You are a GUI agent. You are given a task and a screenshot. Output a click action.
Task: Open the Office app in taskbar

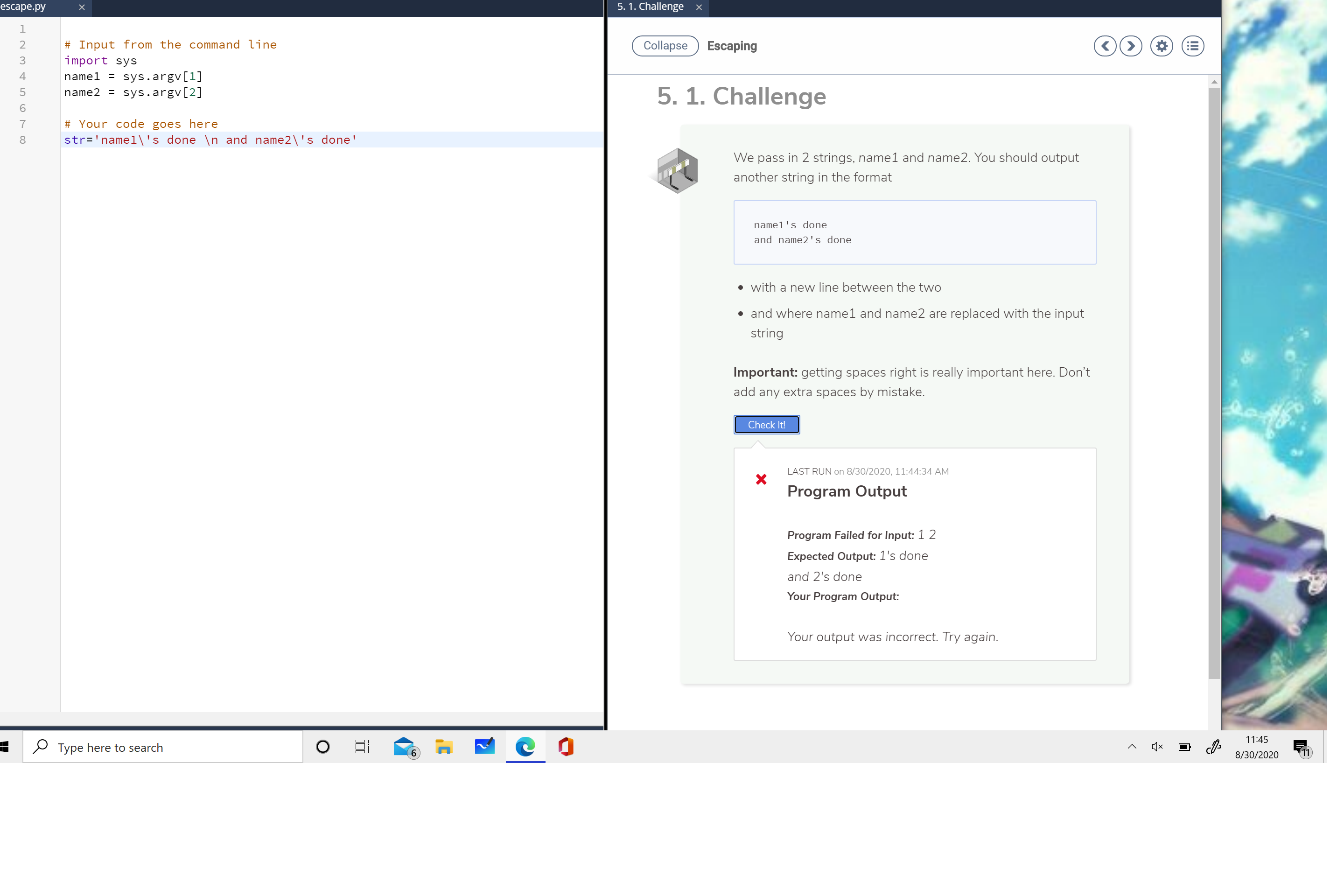coord(566,747)
